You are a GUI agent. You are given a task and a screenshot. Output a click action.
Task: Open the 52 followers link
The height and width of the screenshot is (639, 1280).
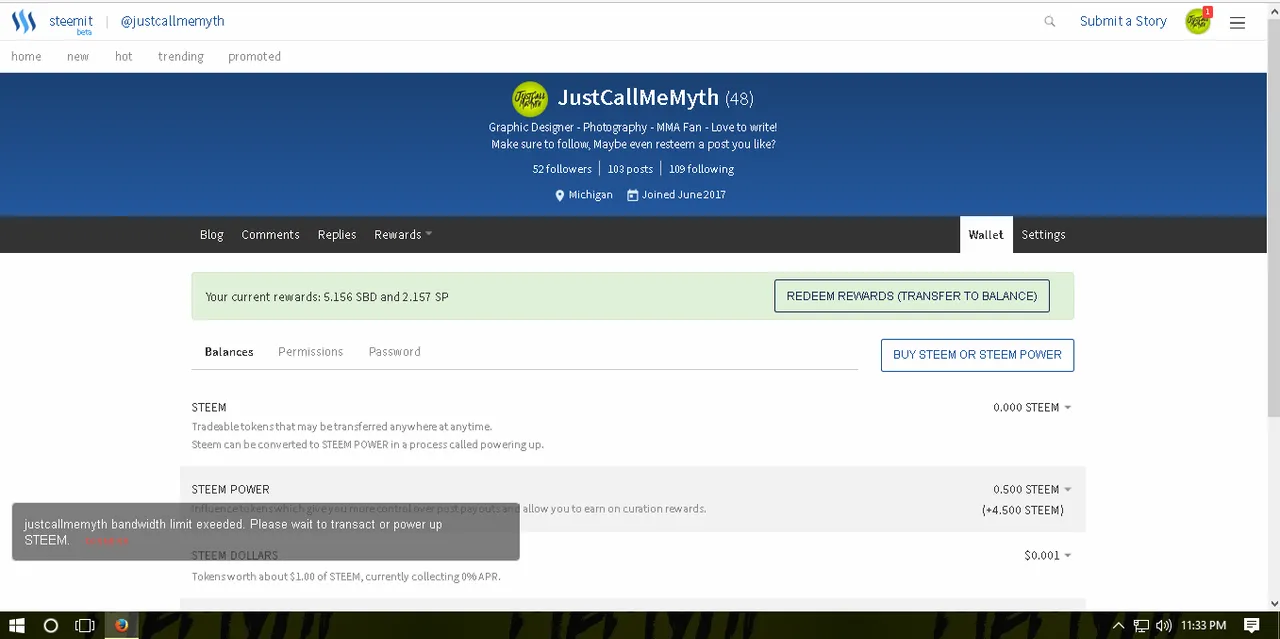point(562,169)
